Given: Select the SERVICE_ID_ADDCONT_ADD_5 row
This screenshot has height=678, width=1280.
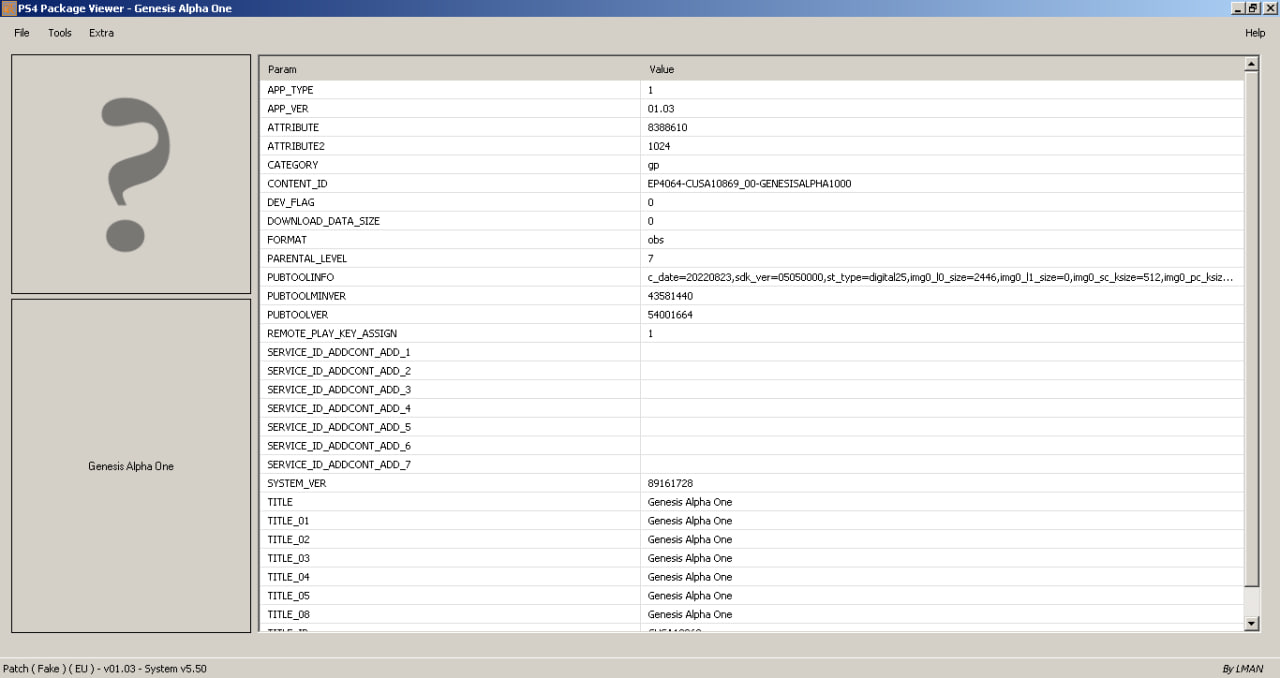Looking at the screenshot, I should 752,427.
